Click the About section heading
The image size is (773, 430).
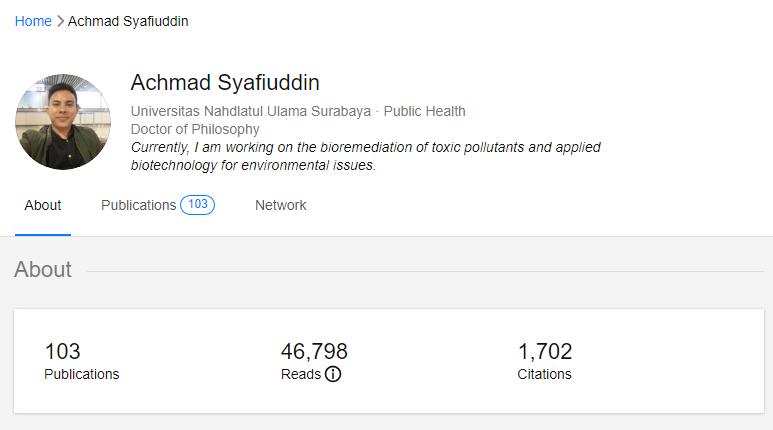(x=43, y=270)
